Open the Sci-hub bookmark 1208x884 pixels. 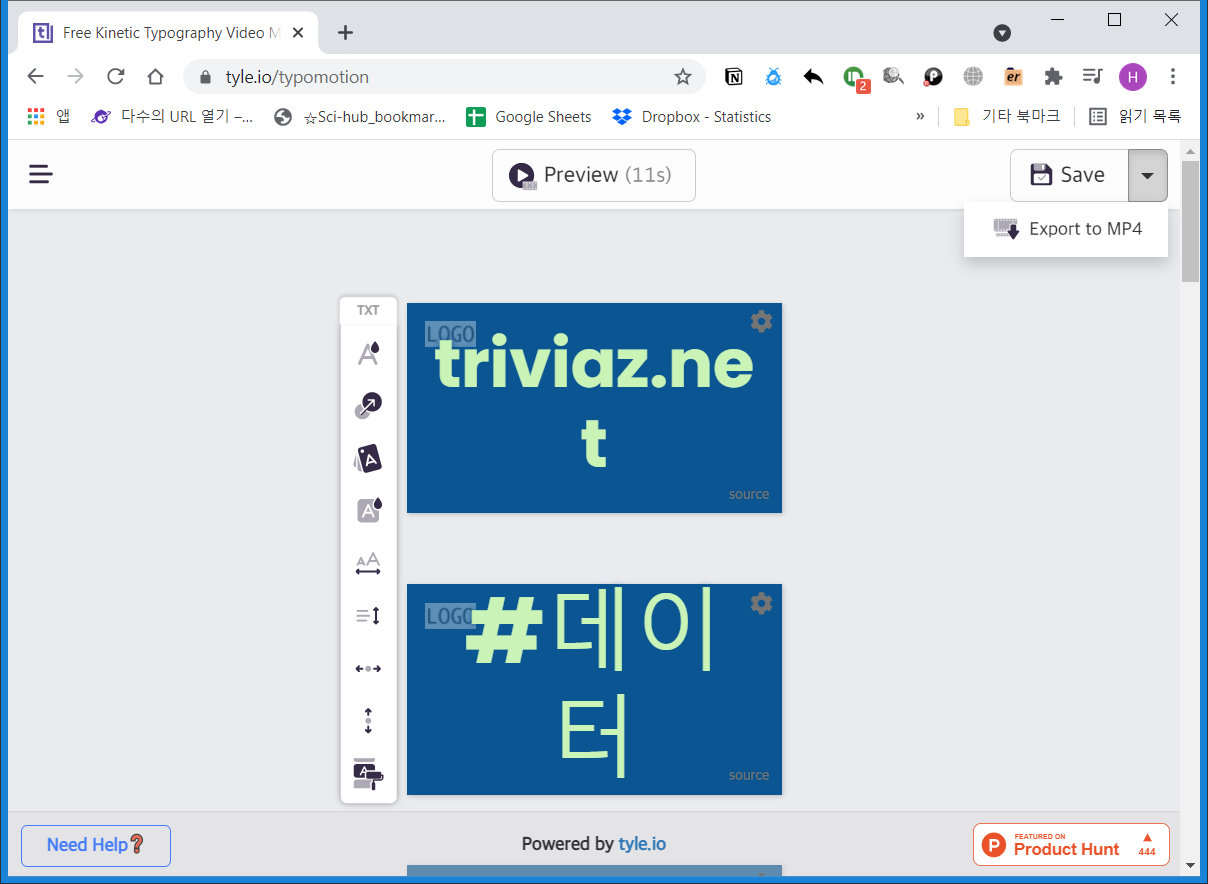(360, 116)
